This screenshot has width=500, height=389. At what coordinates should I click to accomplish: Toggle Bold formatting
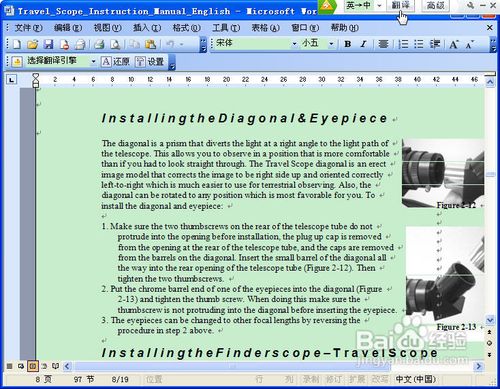pos(348,44)
